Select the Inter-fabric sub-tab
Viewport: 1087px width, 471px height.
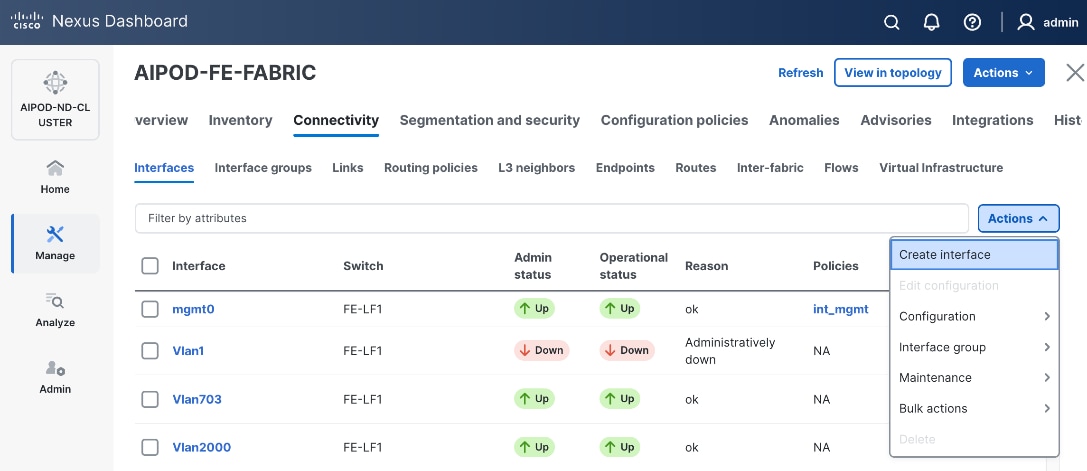coord(770,168)
